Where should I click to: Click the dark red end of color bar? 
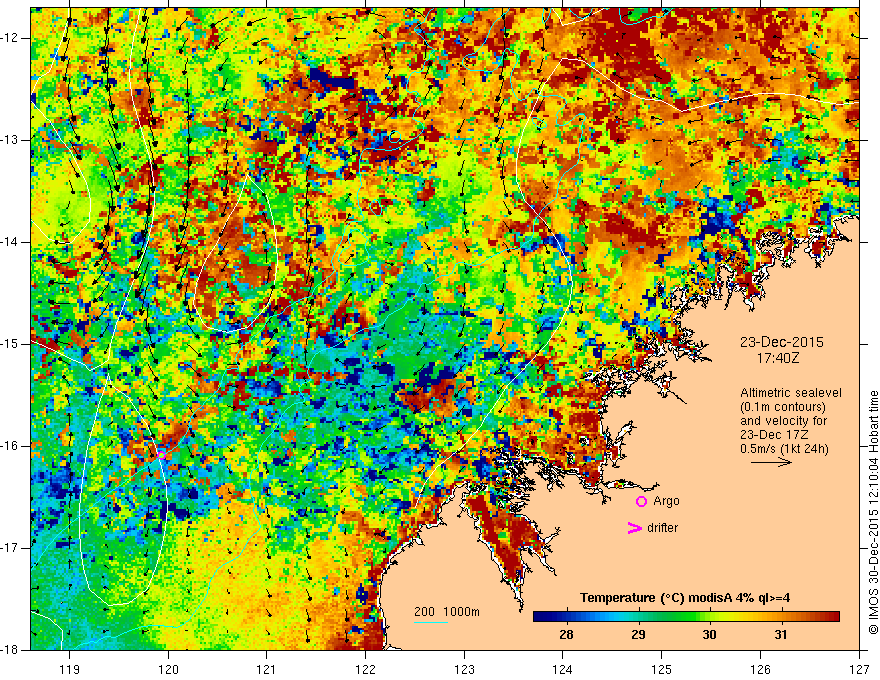832,617
